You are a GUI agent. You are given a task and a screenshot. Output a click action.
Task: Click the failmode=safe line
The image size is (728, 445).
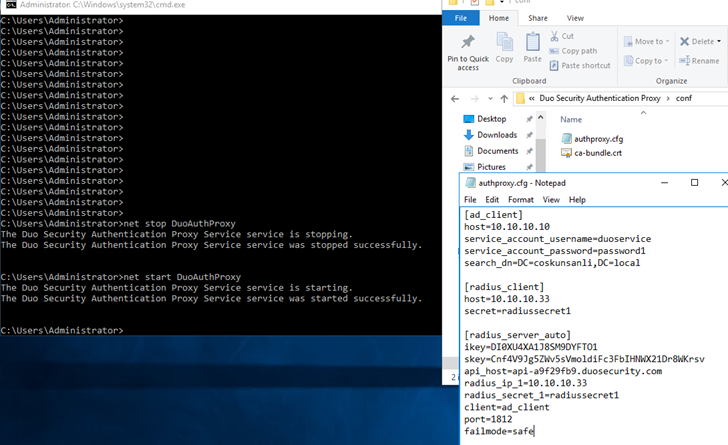coord(499,431)
